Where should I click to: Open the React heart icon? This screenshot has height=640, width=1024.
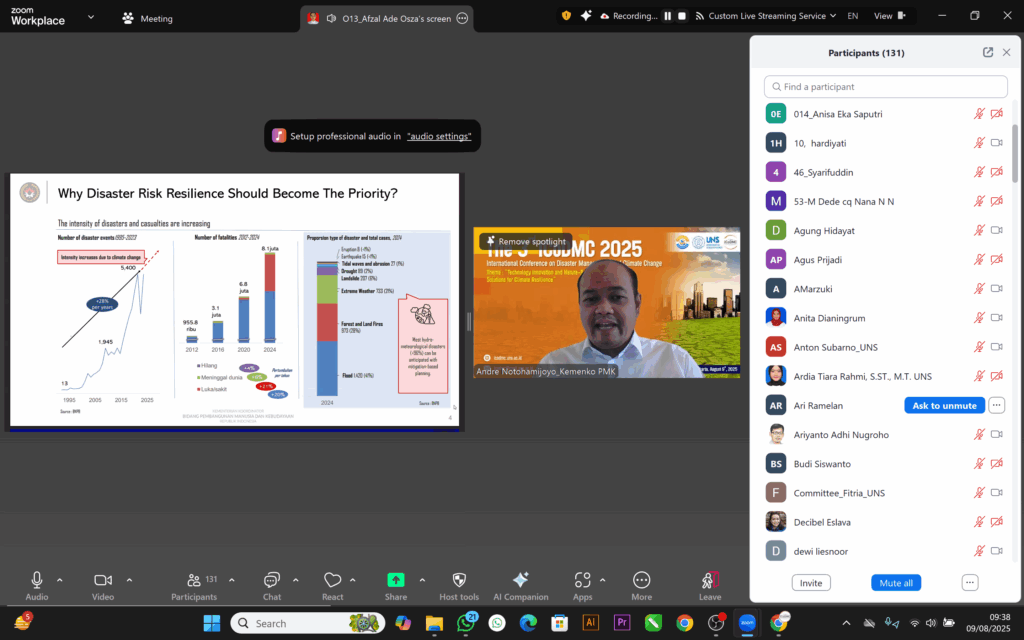[333, 584]
